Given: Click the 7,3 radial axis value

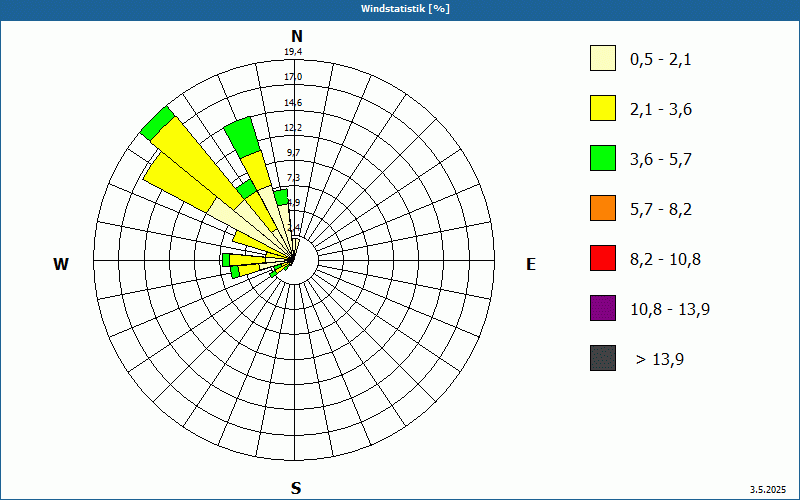Looking at the screenshot, I should point(293,178).
